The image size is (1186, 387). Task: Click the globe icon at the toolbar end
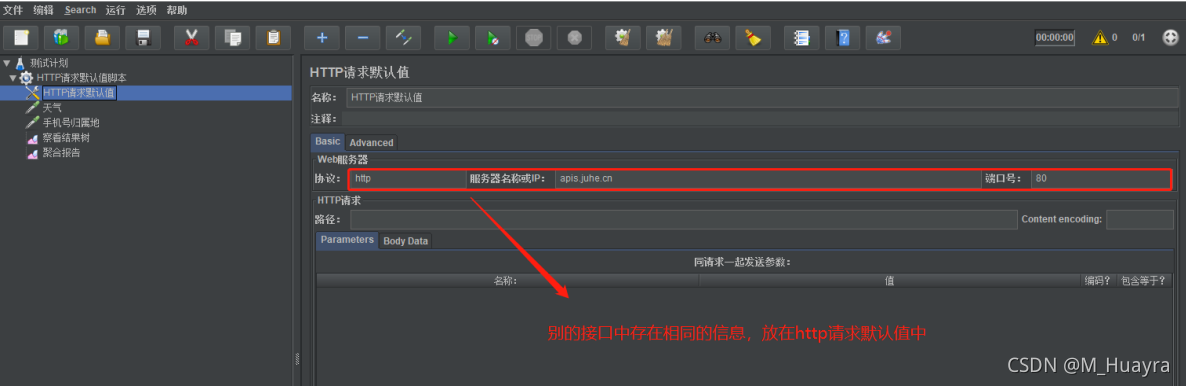pos(1170,37)
